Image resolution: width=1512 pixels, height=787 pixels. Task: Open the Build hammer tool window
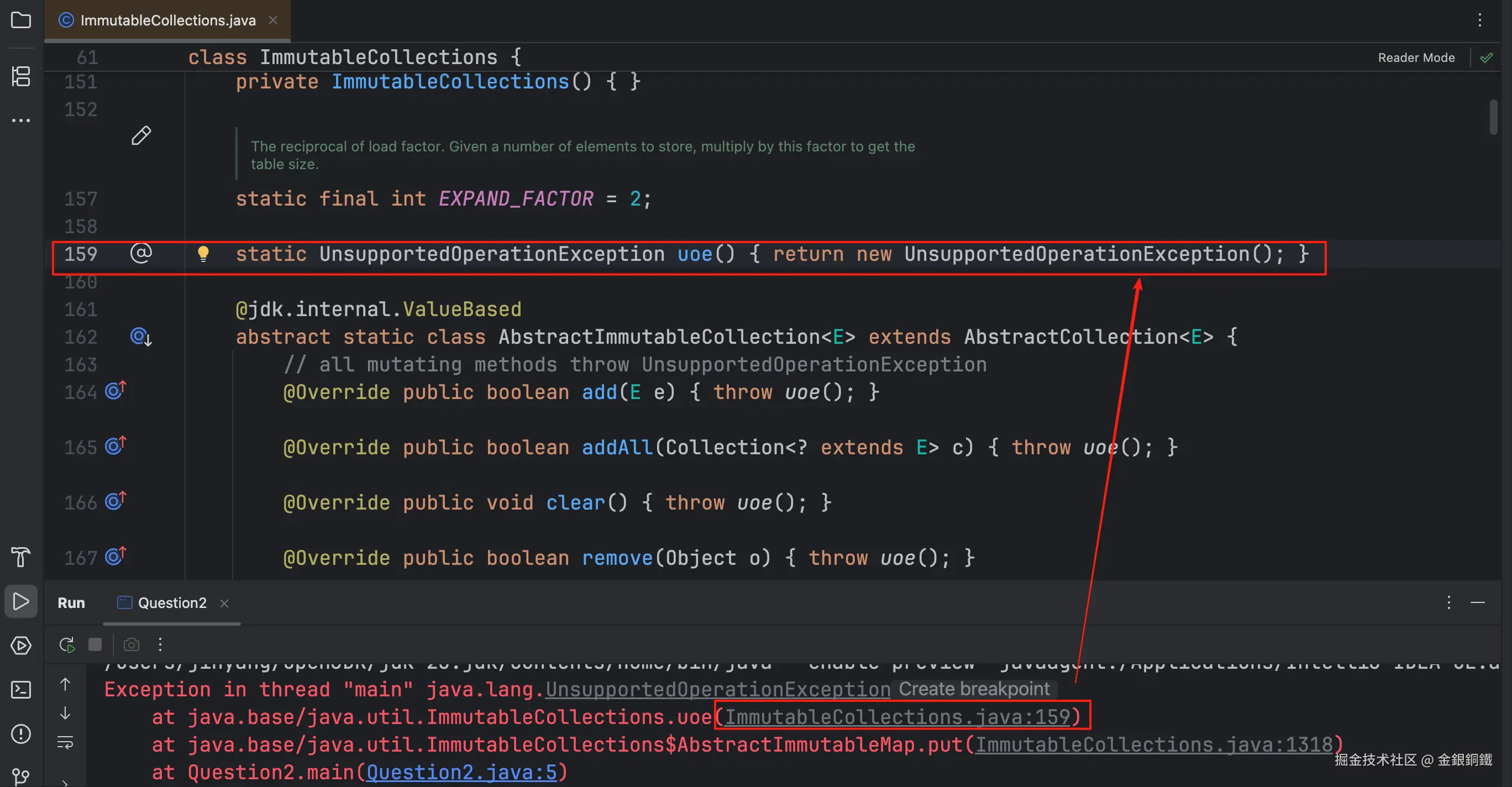(21, 557)
